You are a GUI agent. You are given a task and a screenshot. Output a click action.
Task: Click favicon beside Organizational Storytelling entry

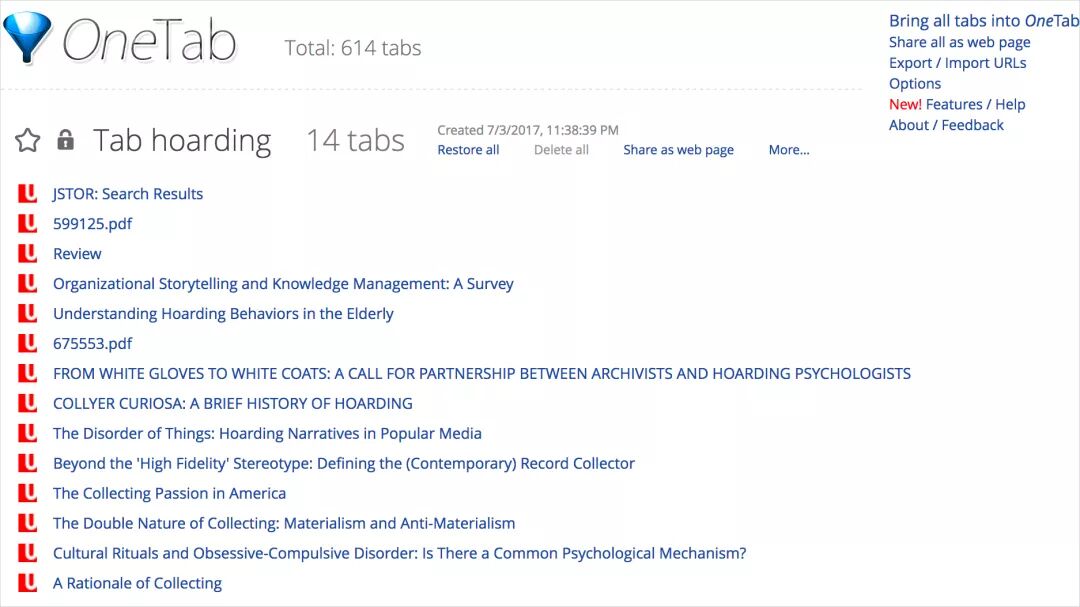click(28, 283)
